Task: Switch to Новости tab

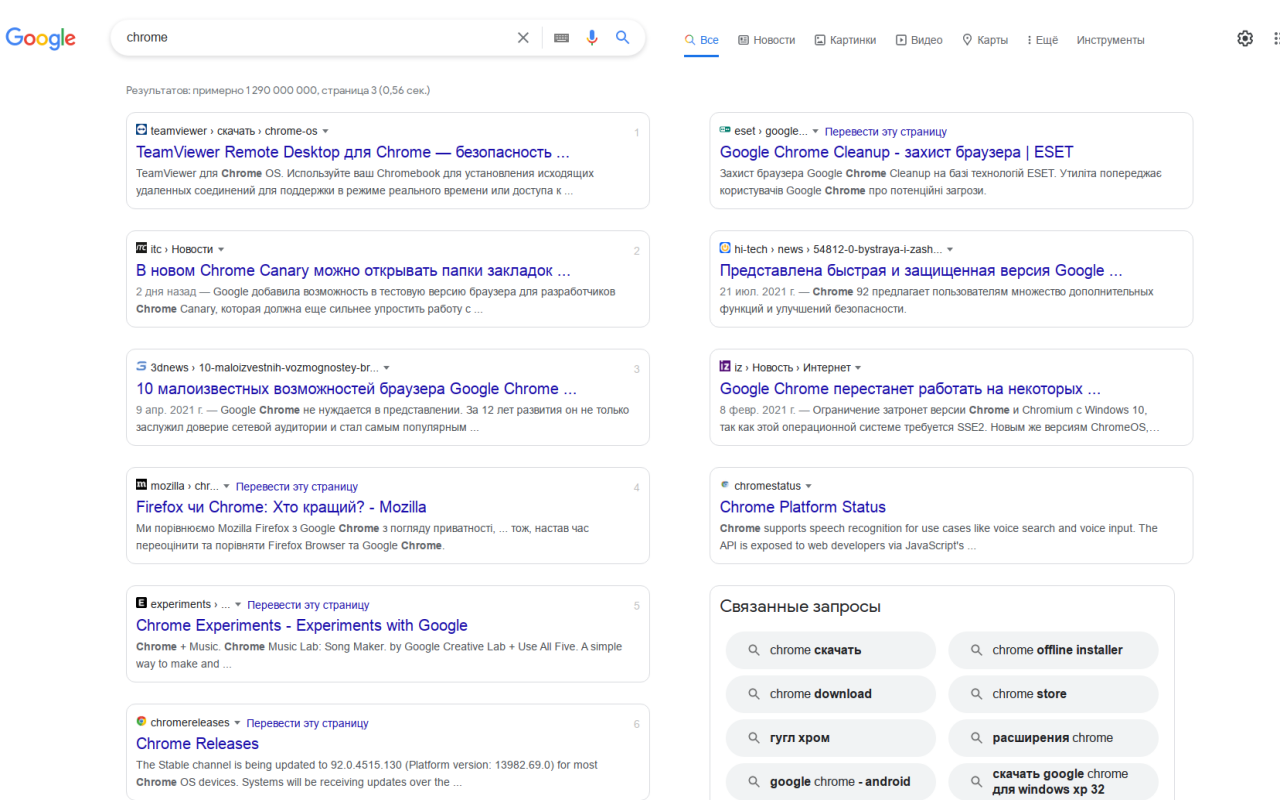Action: pos(766,40)
